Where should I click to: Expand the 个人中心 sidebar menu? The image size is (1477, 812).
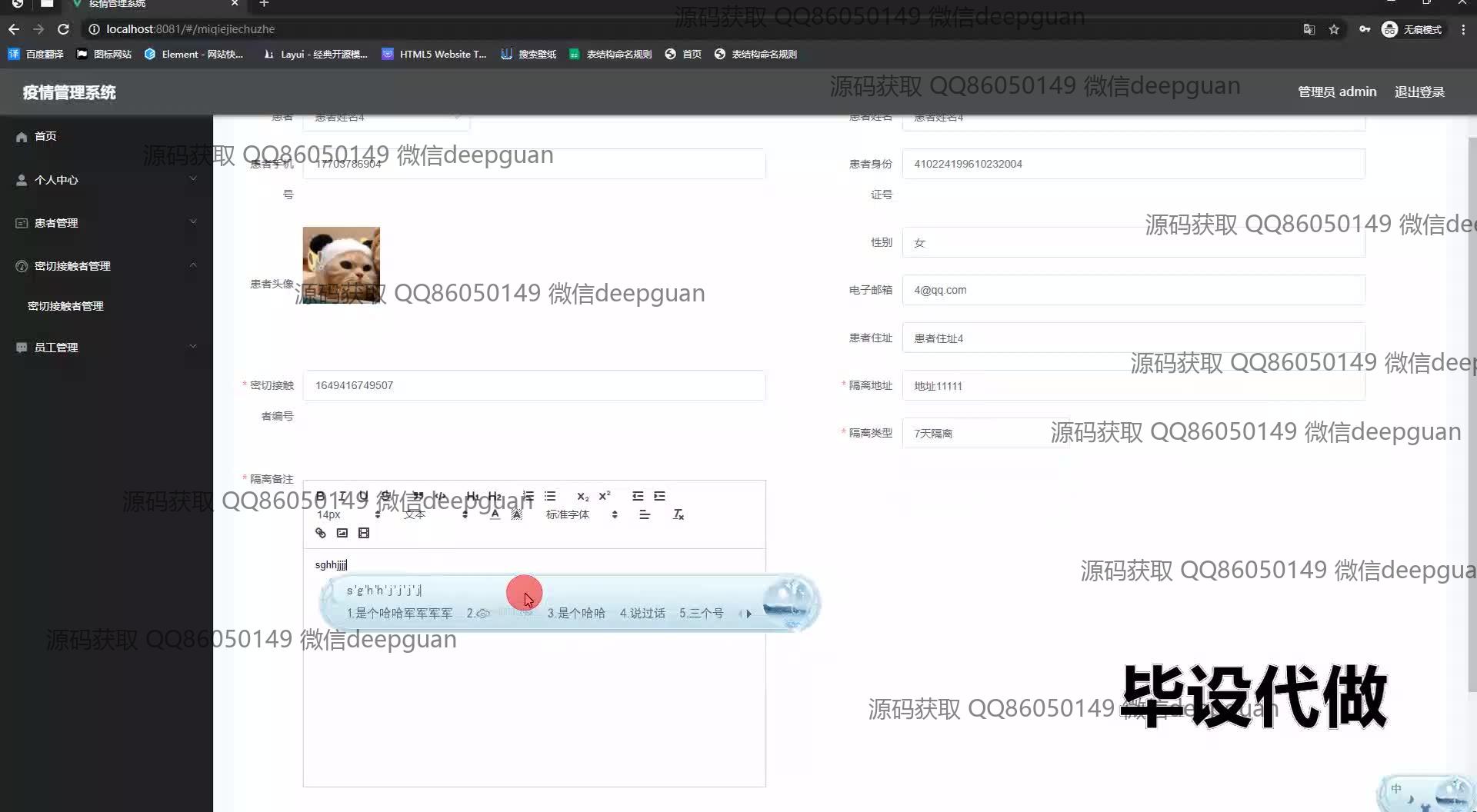coord(106,180)
